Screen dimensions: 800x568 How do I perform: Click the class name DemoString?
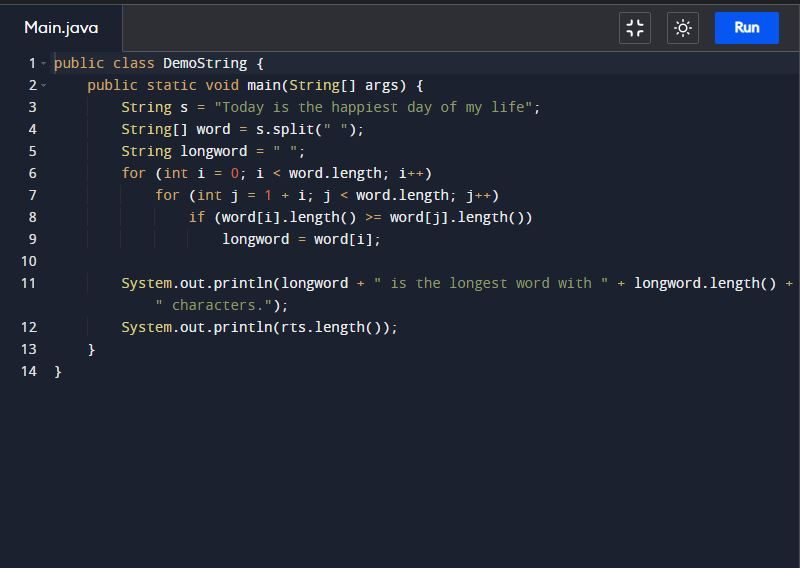[205, 63]
